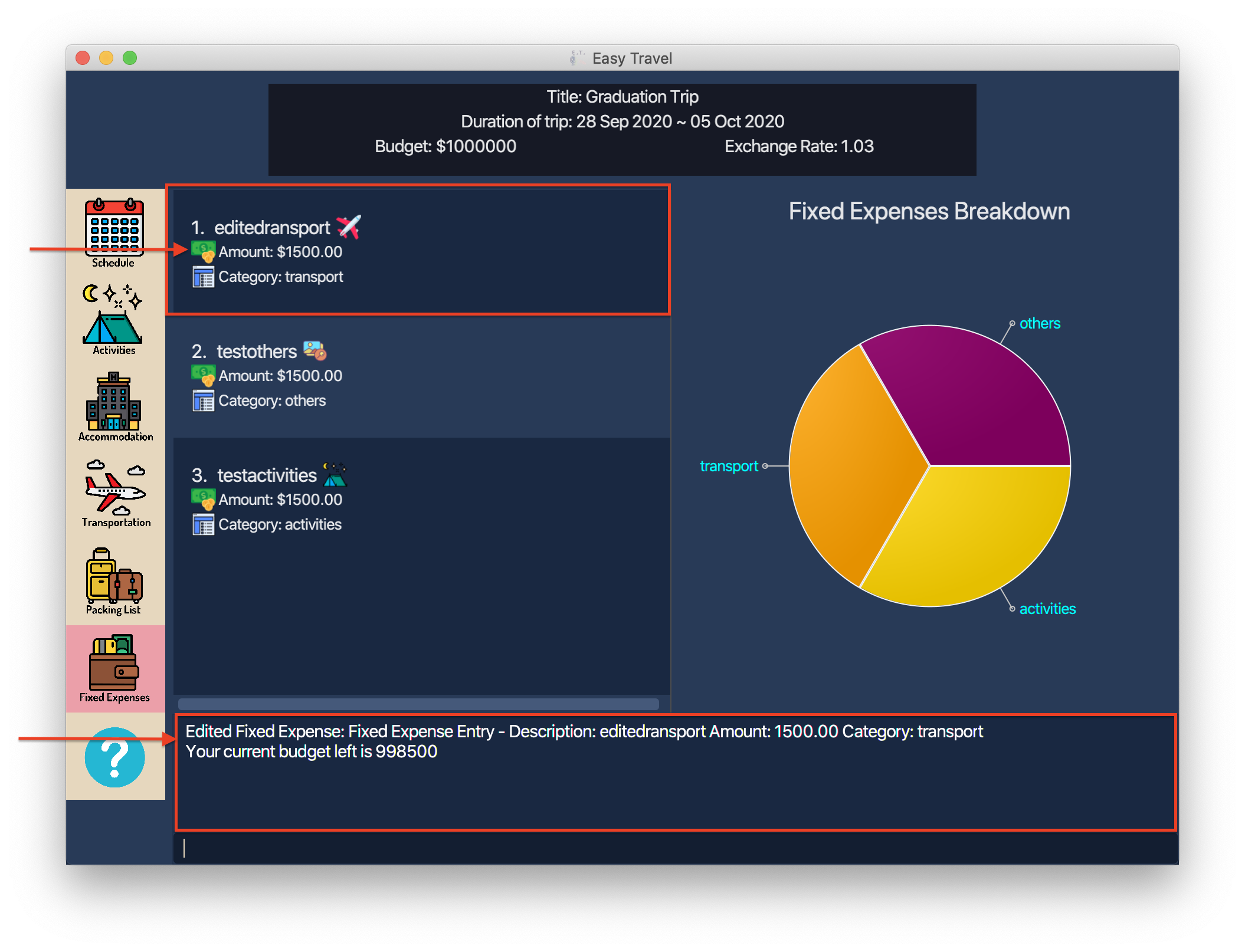Click the Schedule tab label
Screen dimensions: 1245x952
(x=113, y=261)
